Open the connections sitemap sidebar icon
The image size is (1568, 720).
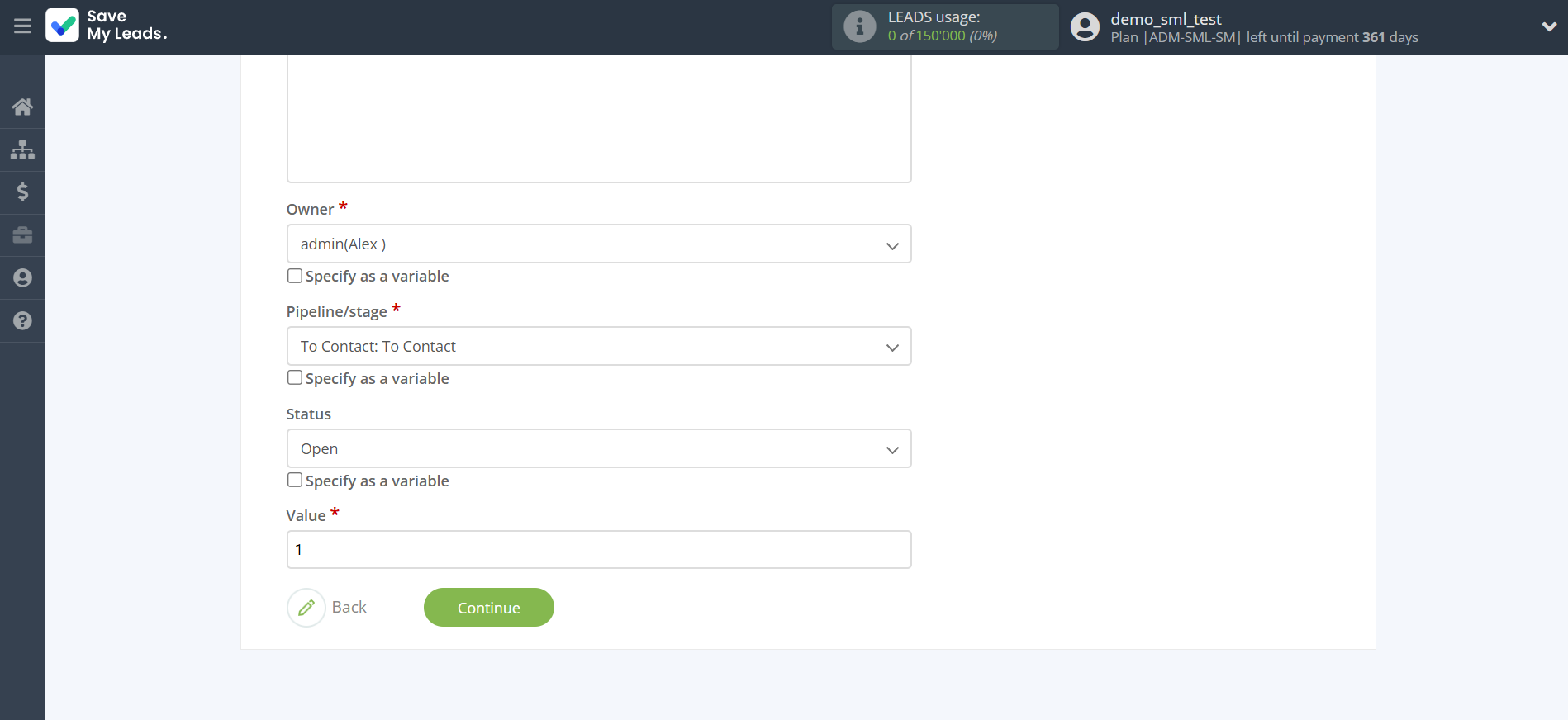click(22, 149)
